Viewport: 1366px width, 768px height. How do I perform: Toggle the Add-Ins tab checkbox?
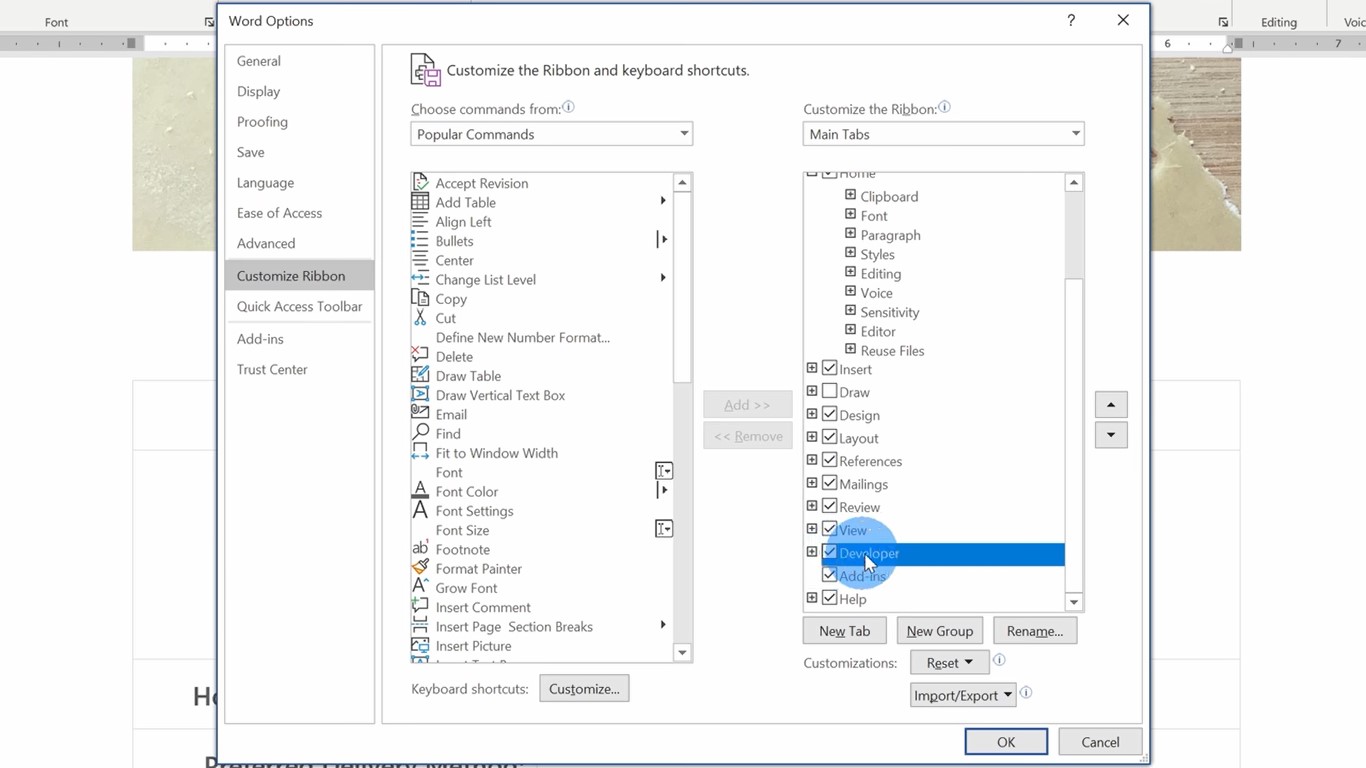(830, 576)
